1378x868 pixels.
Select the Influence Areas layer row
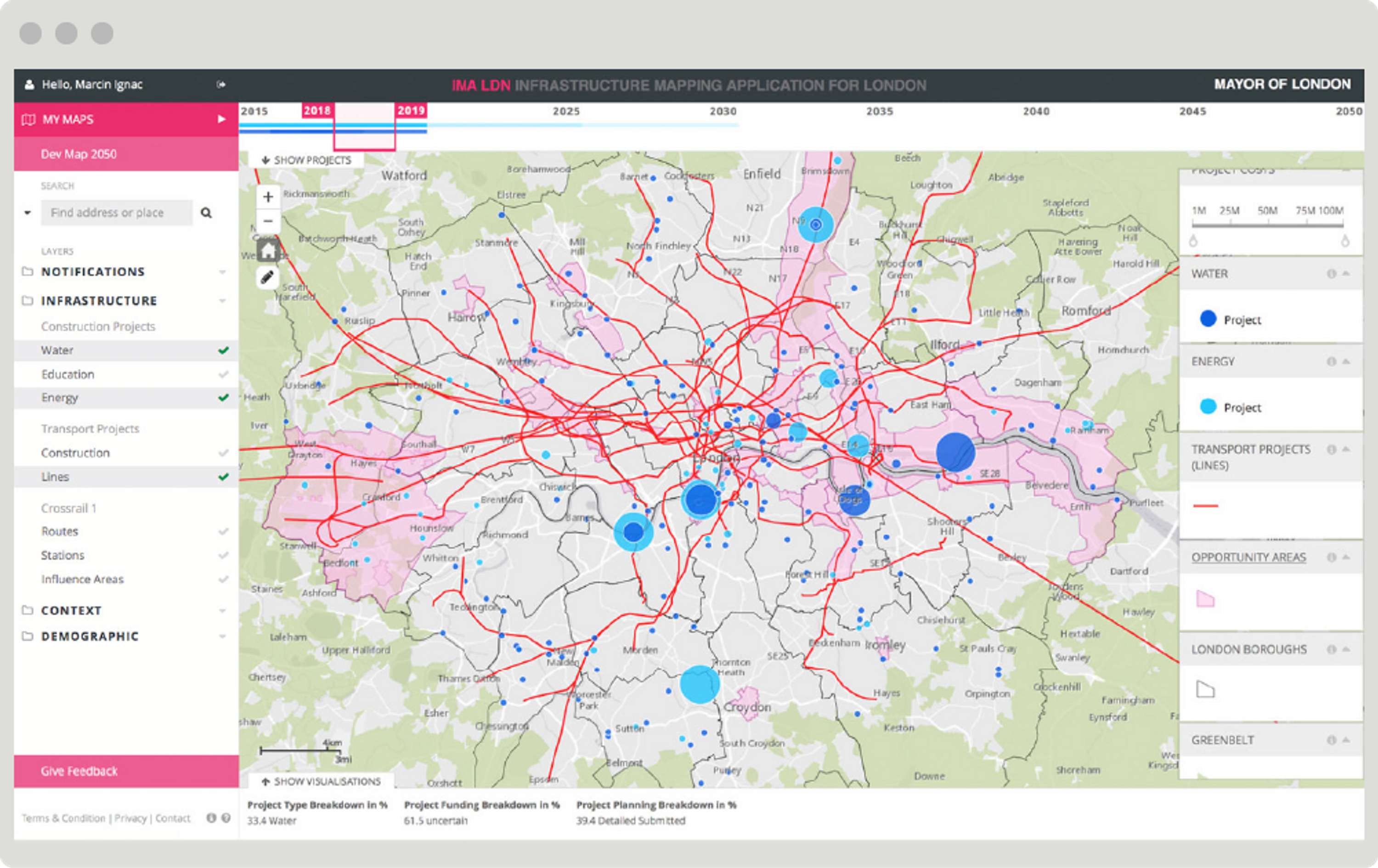click(x=126, y=579)
